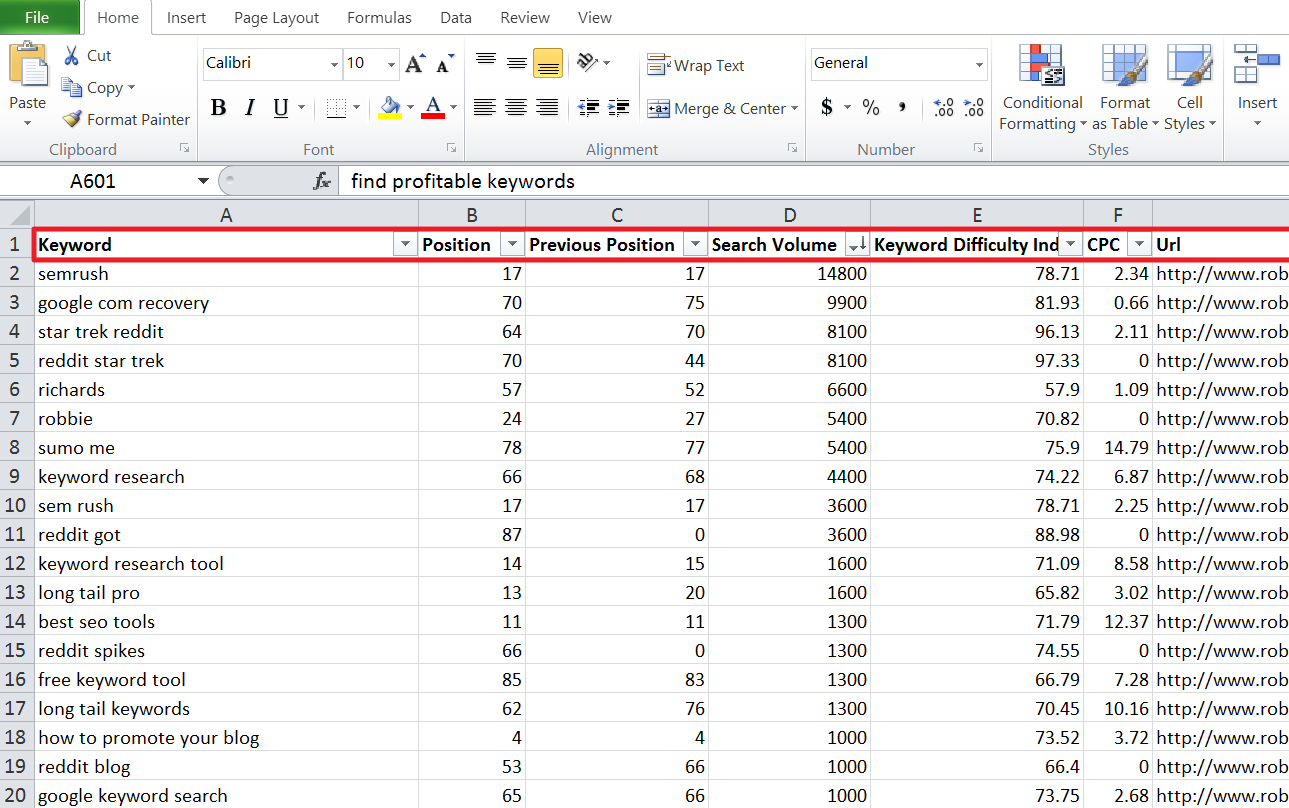
Task: Click the Format Painter button
Action: tap(124, 119)
